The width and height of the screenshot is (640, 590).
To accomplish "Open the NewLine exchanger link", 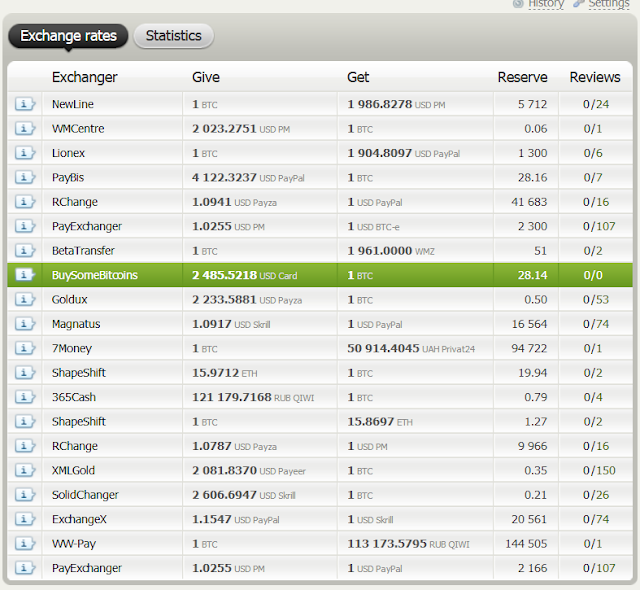I will tap(73, 104).
